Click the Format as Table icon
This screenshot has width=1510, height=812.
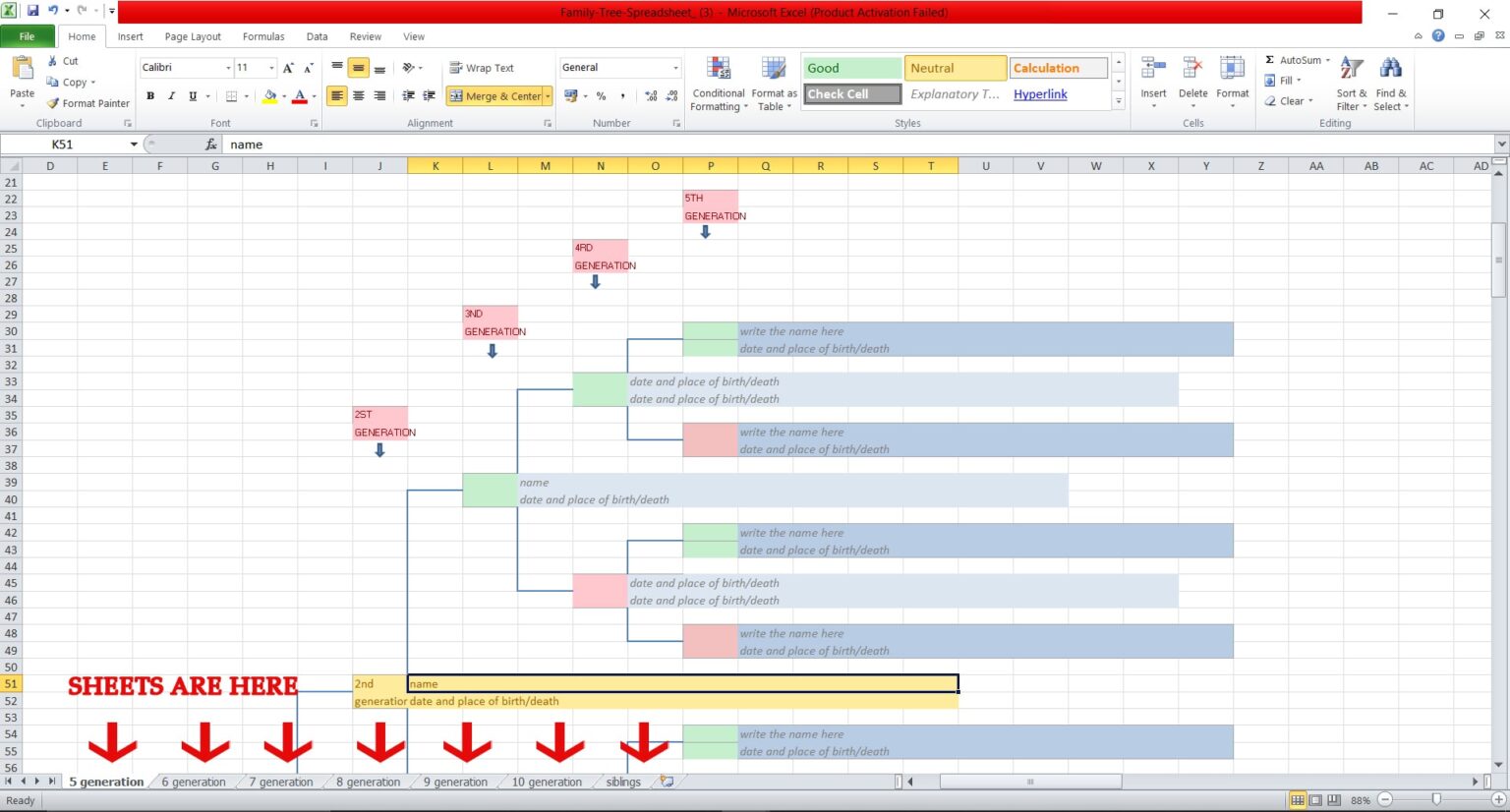coord(774,71)
